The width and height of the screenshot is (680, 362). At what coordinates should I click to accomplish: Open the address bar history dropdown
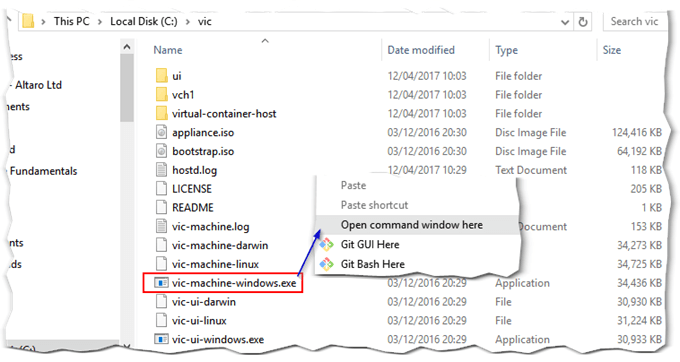(565, 22)
